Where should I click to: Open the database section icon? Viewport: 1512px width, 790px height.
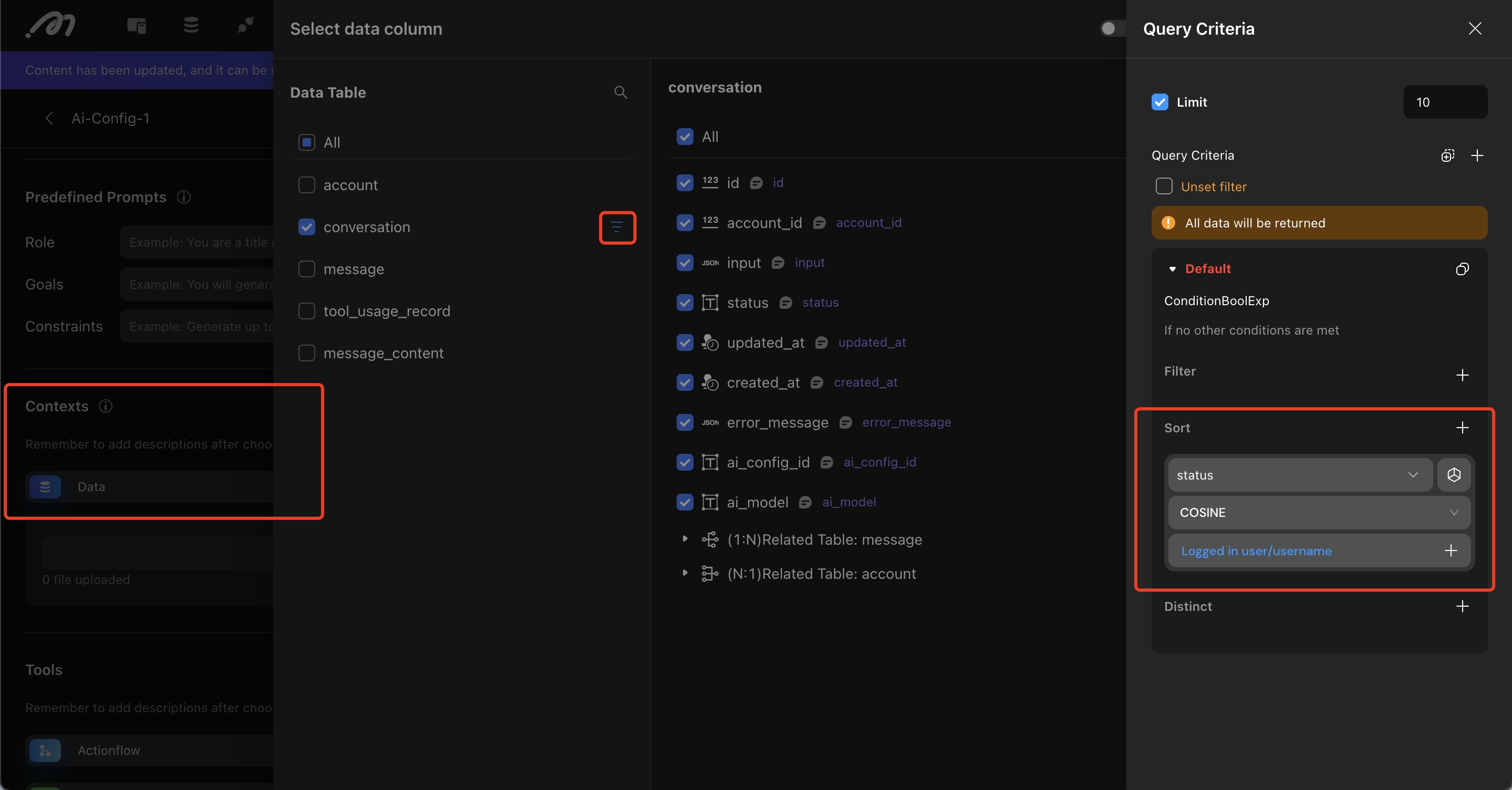click(191, 25)
